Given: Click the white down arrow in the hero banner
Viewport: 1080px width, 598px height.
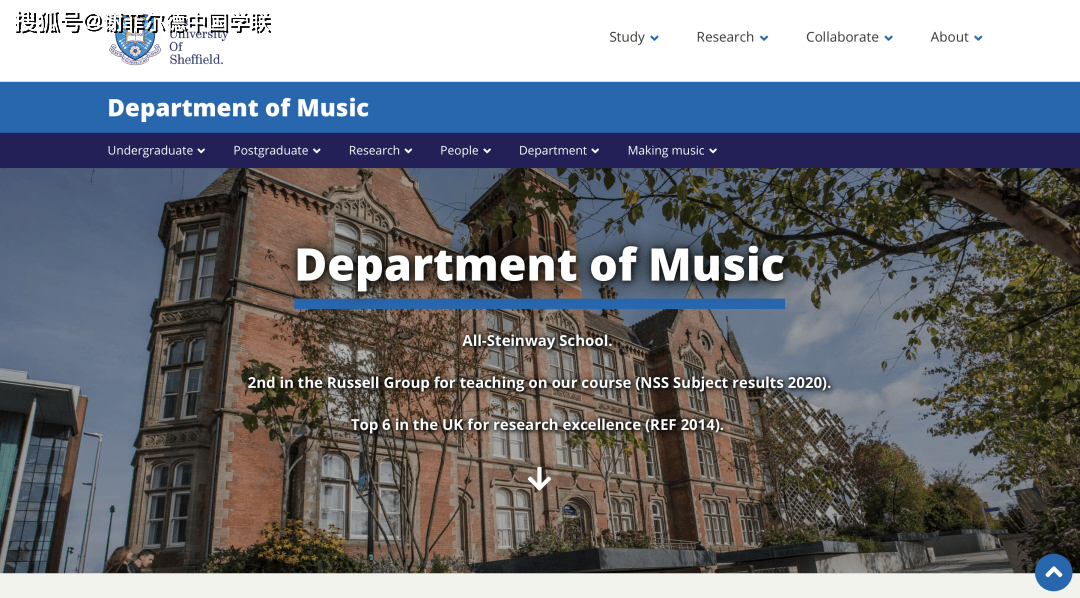Looking at the screenshot, I should [x=540, y=479].
